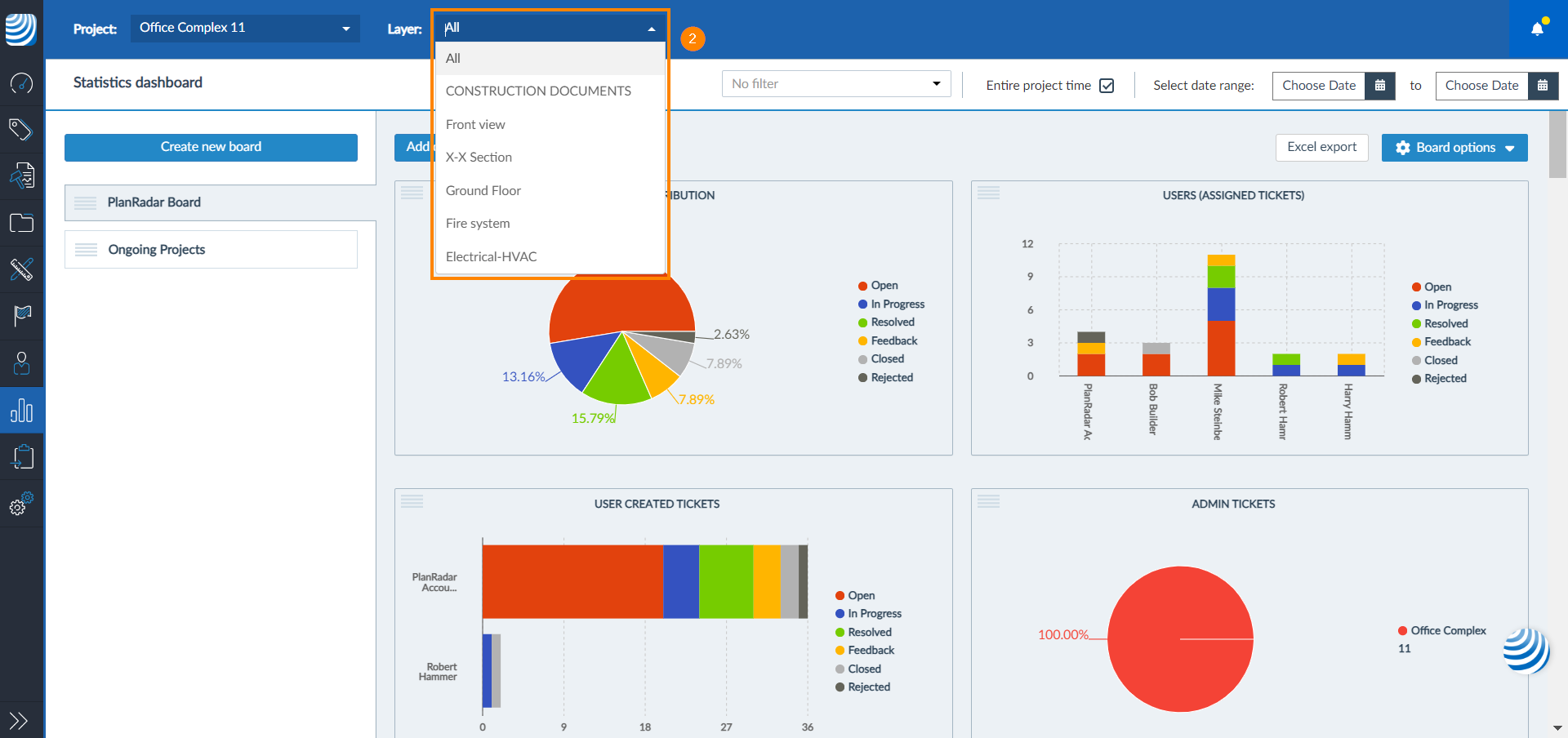Toggle the Entire project time checkbox

(x=1107, y=86)
